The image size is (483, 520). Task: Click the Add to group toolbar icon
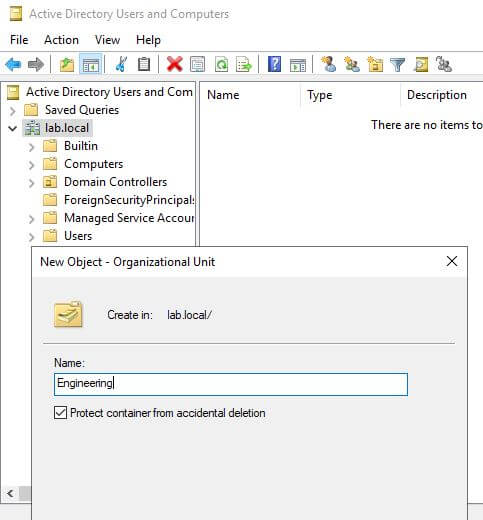coord(444,64)
